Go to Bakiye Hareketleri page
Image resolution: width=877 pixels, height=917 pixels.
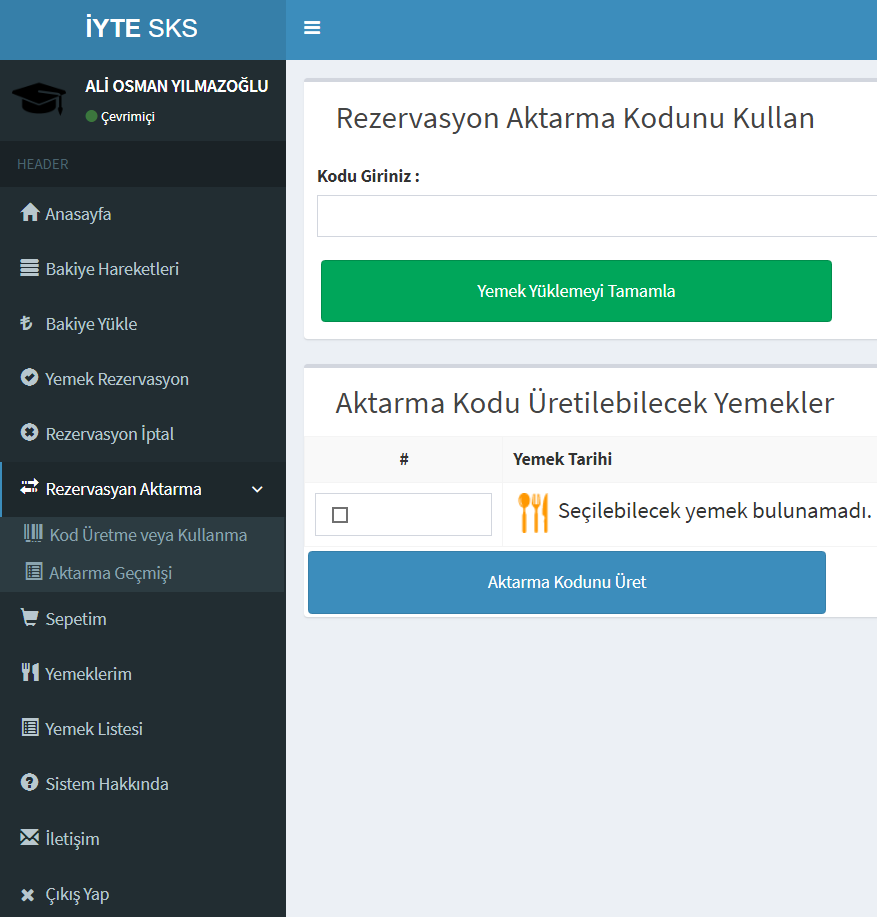pyautogui.click(x=112, y=269)
